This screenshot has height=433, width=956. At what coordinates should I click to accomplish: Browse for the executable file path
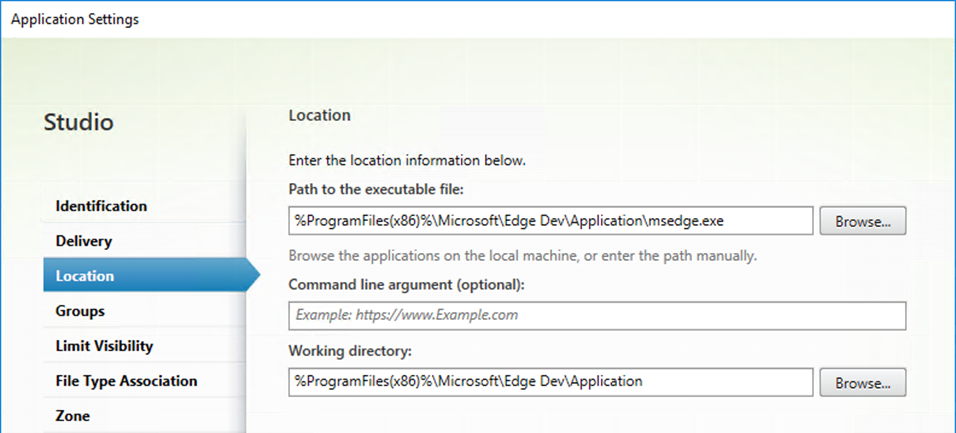click(863, 221)
